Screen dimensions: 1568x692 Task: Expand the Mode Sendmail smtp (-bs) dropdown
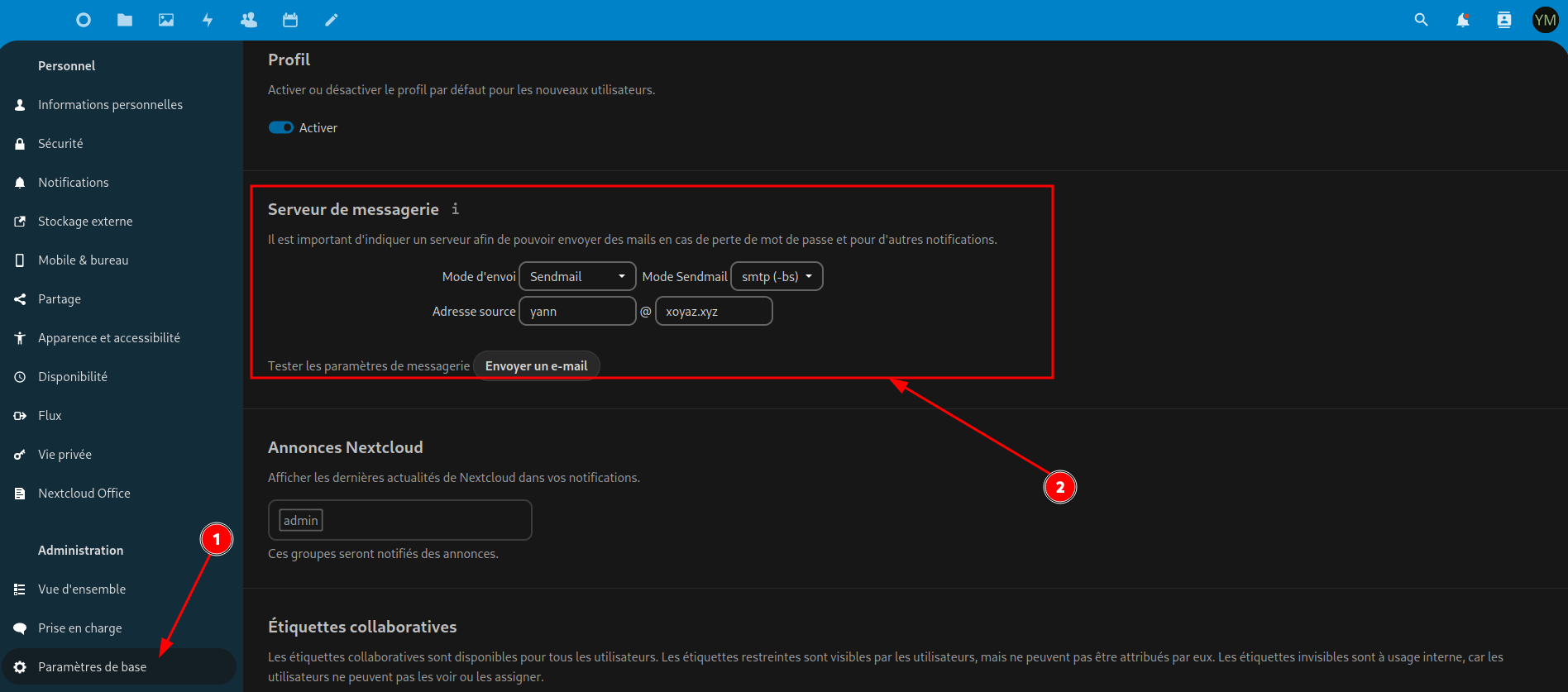(x=777, y=276)
